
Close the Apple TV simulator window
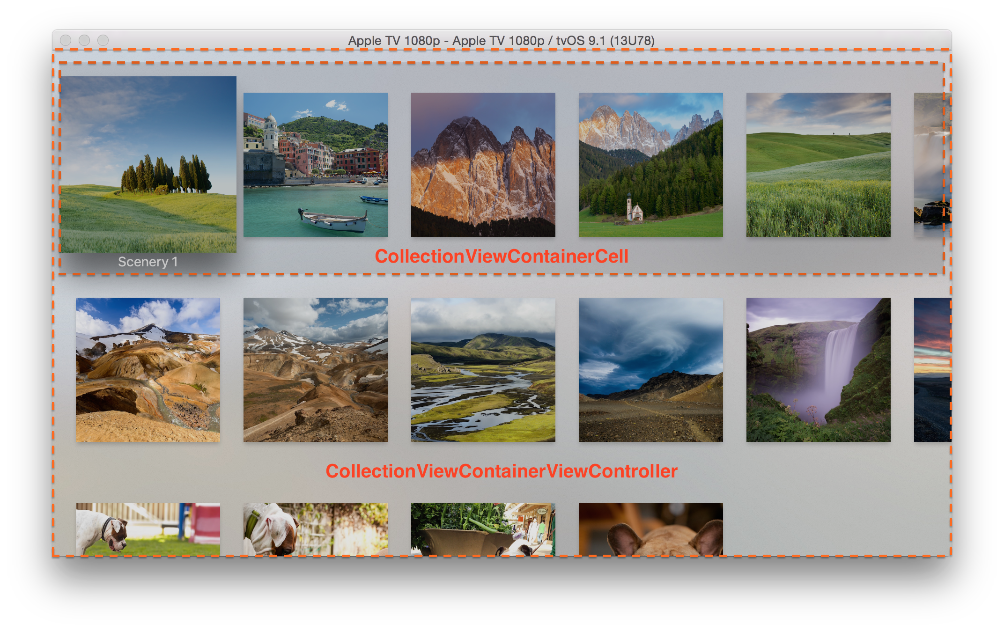coord(65,40)
